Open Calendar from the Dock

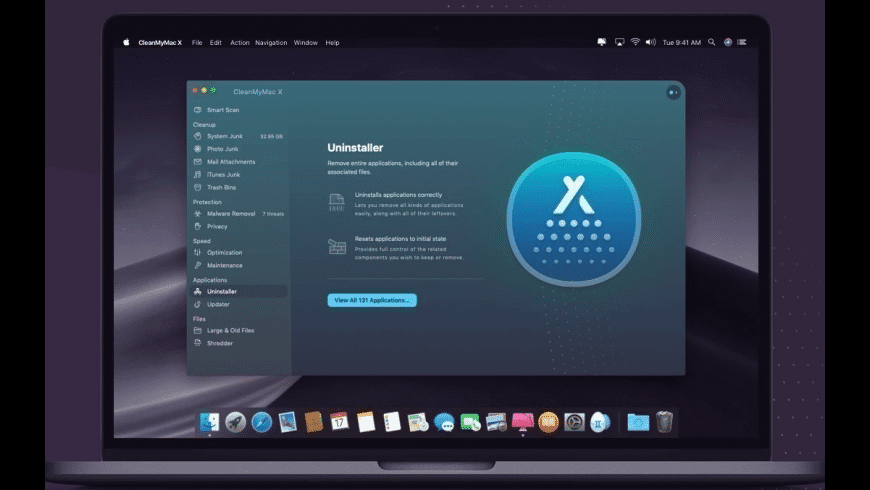339,422
